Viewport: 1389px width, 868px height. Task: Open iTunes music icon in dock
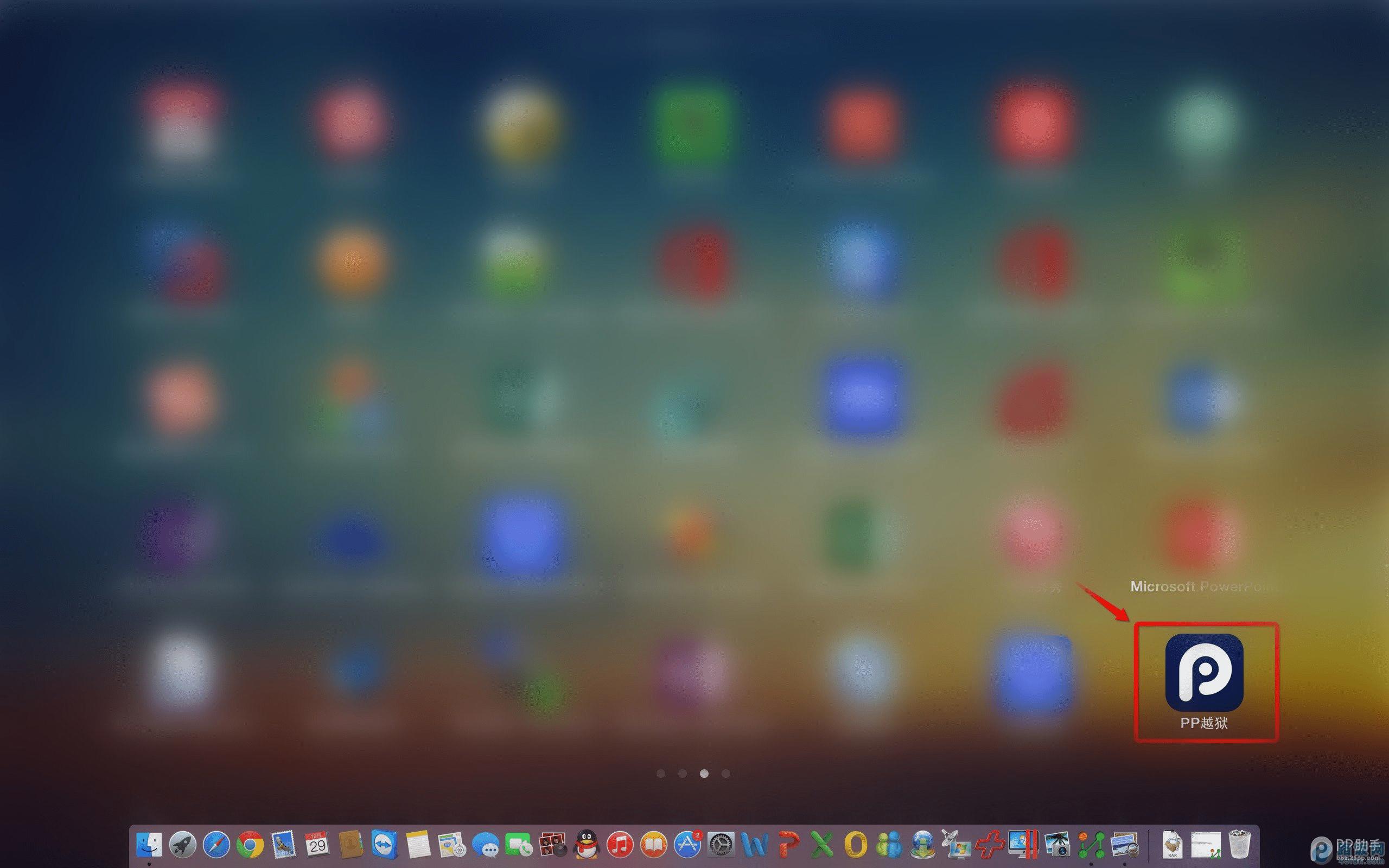620,845
